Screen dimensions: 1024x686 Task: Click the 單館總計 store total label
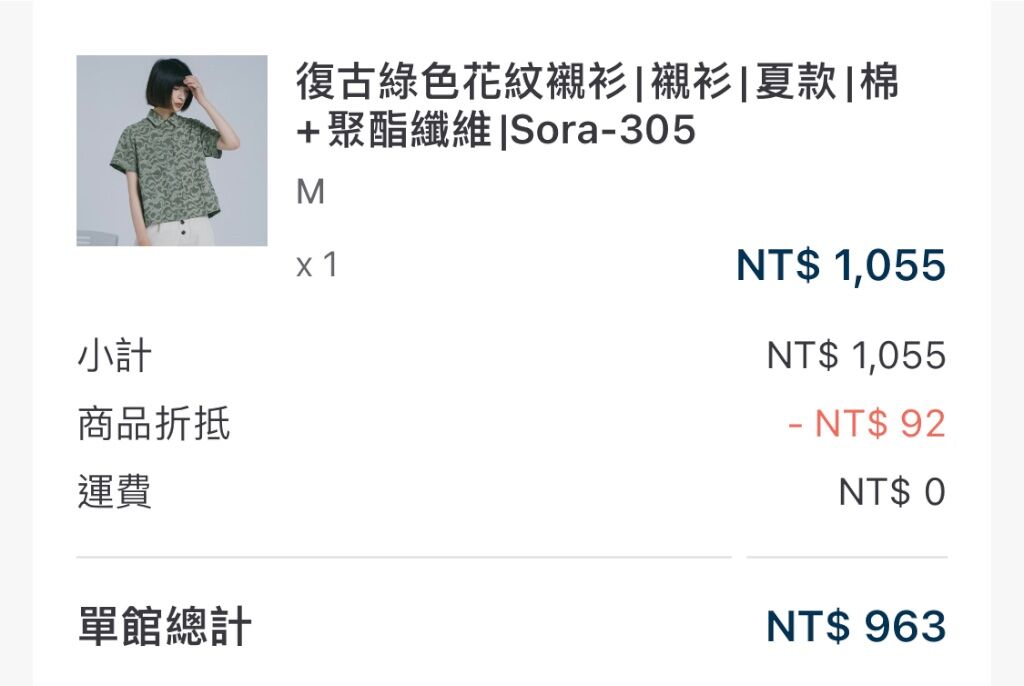pyautogui.click(x=165, y=626)
